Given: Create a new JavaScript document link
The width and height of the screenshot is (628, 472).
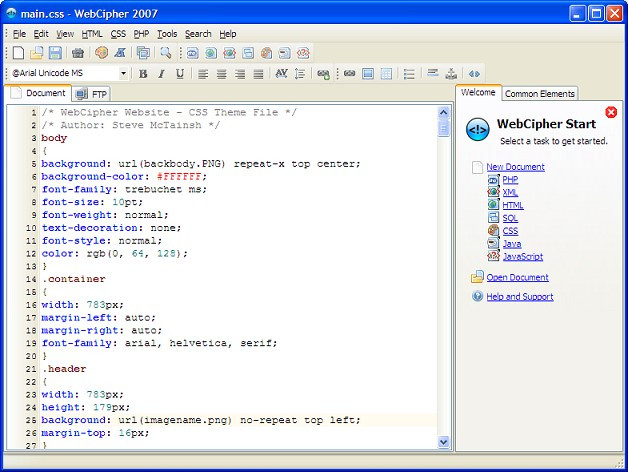Looking at the screenshot, I should 523,256.
